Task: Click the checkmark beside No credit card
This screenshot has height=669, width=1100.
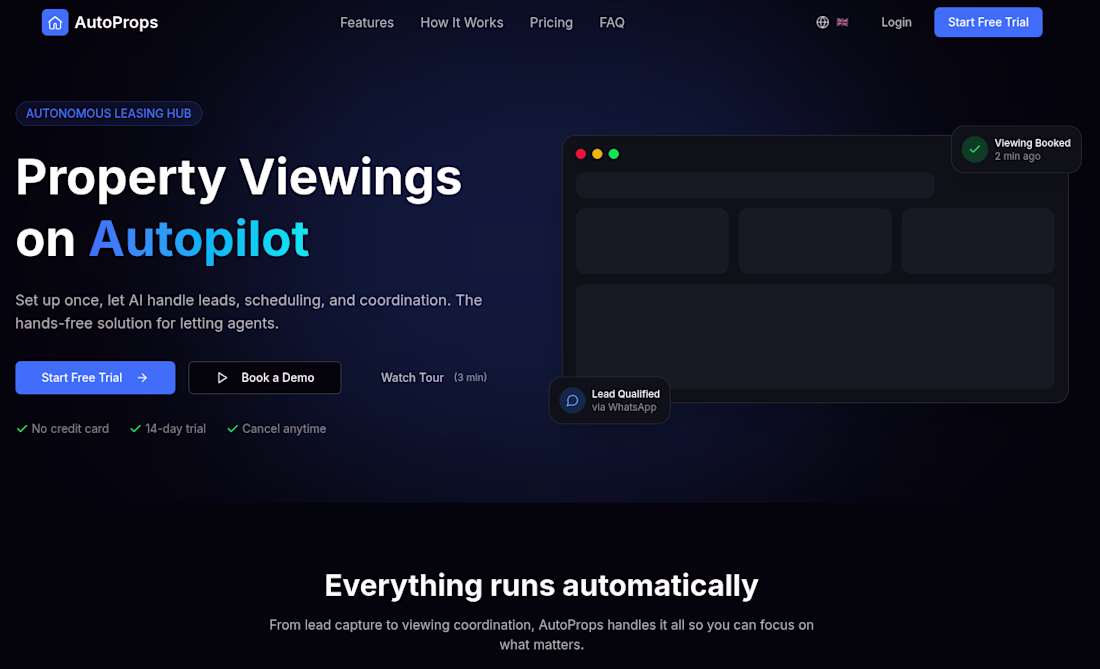Action: tap(22, 428)
